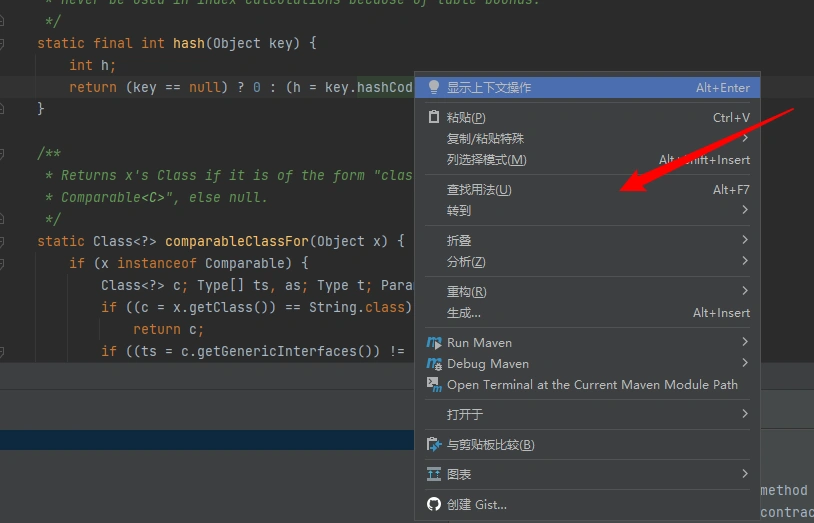Screen dimensions: 814x523
Task: Click the lightbulb icon for context actions
Action: (434, 88)
